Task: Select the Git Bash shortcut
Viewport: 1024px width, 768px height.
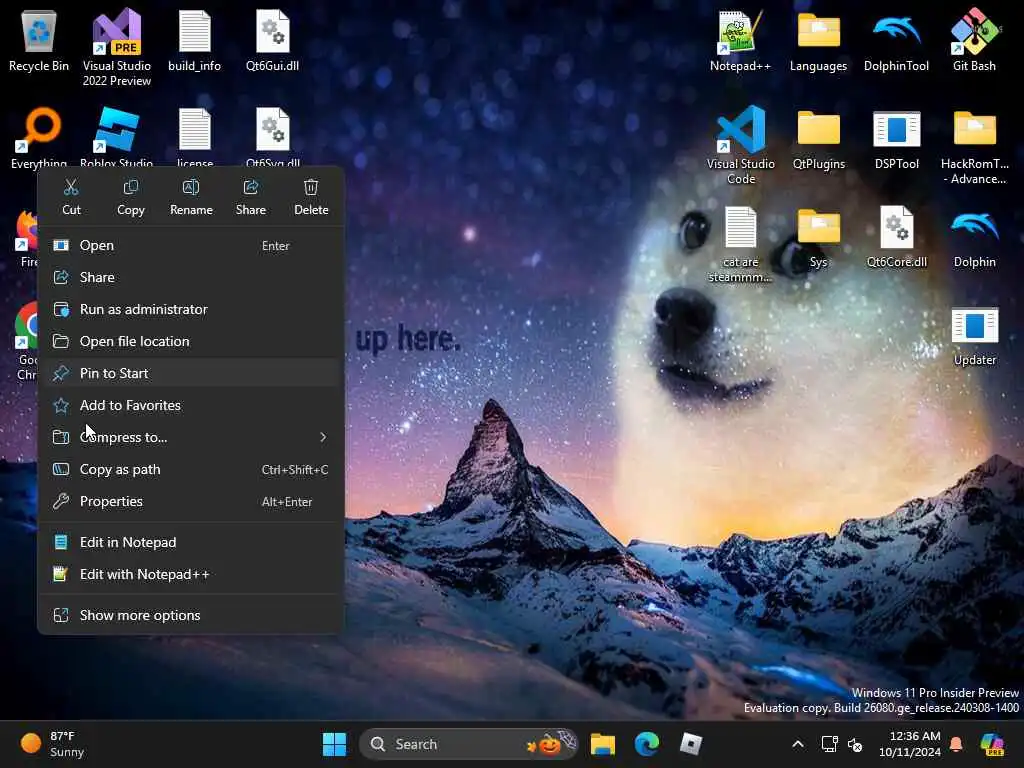Action: [974, 40]
